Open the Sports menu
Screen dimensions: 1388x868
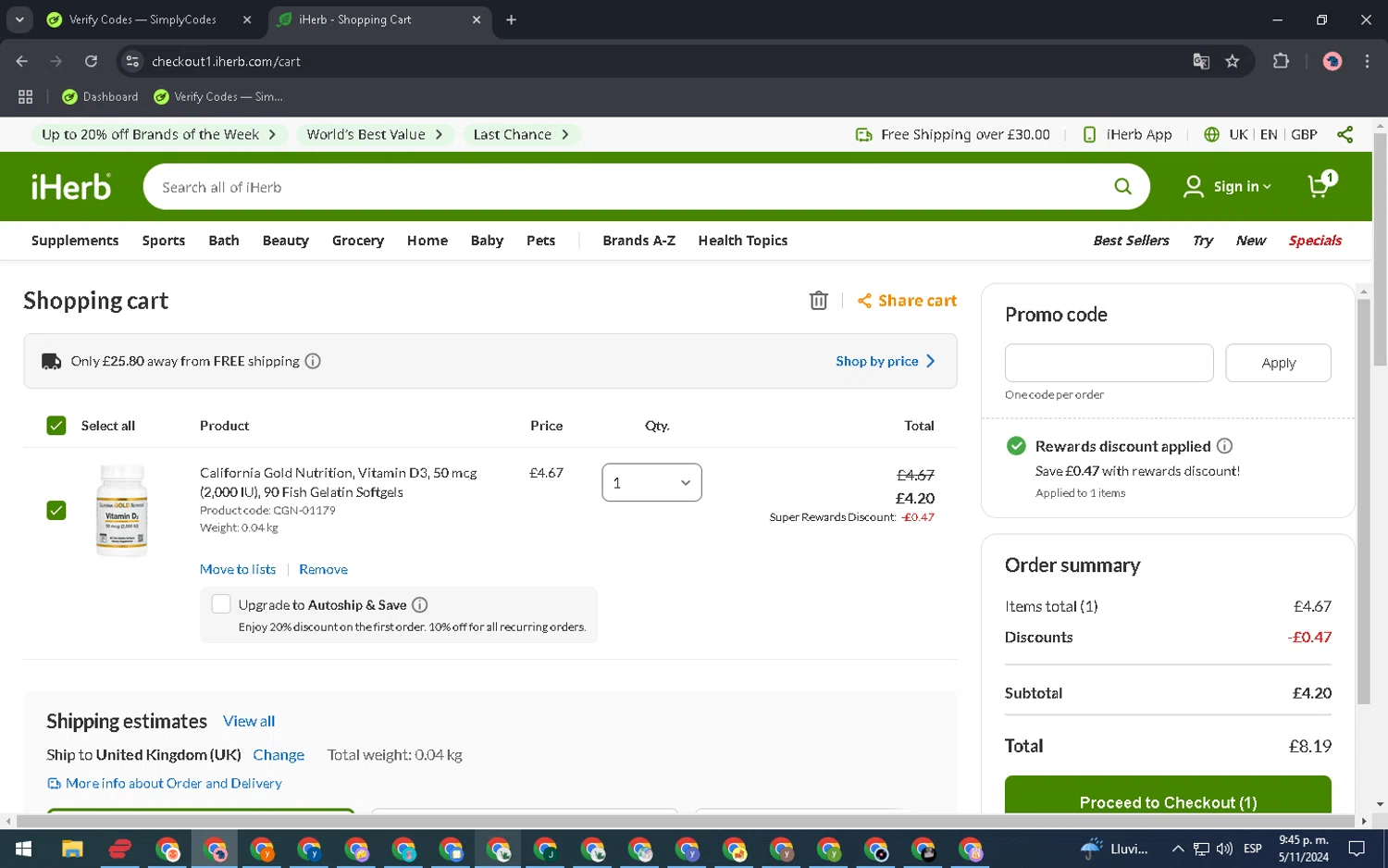(x=164, y=241)
